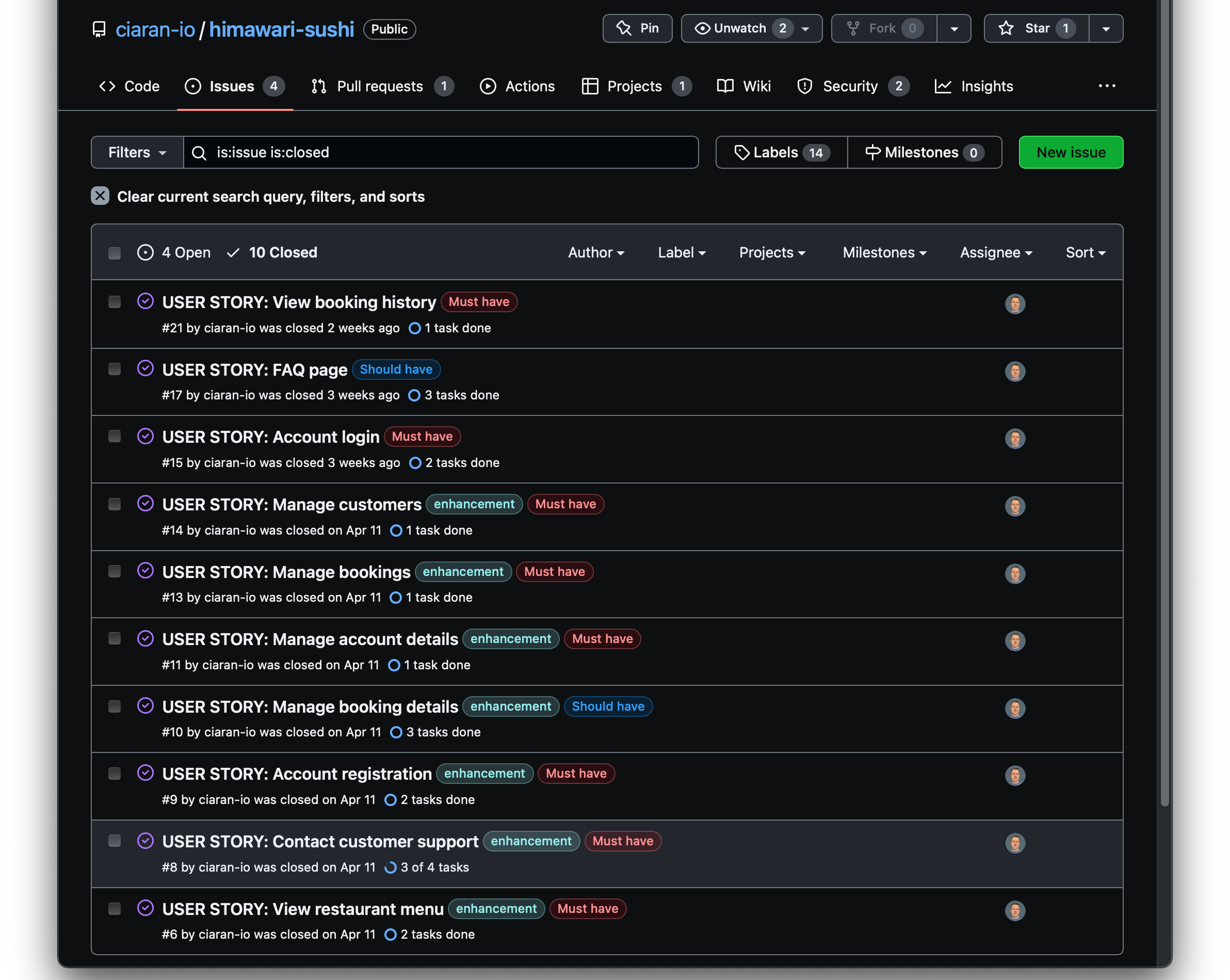The image size is (1230, 980).
Task: Click the three-dot more menu icon
Action: 1107,86
